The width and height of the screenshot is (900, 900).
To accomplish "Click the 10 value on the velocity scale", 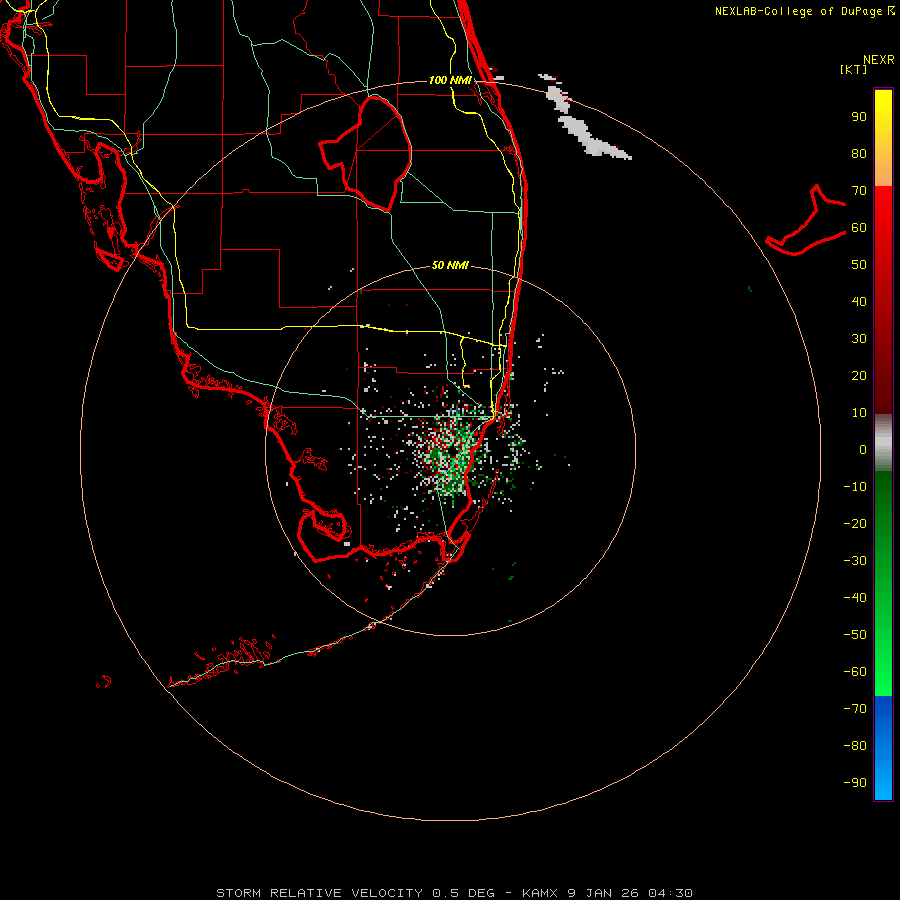I will coord(859,413).
